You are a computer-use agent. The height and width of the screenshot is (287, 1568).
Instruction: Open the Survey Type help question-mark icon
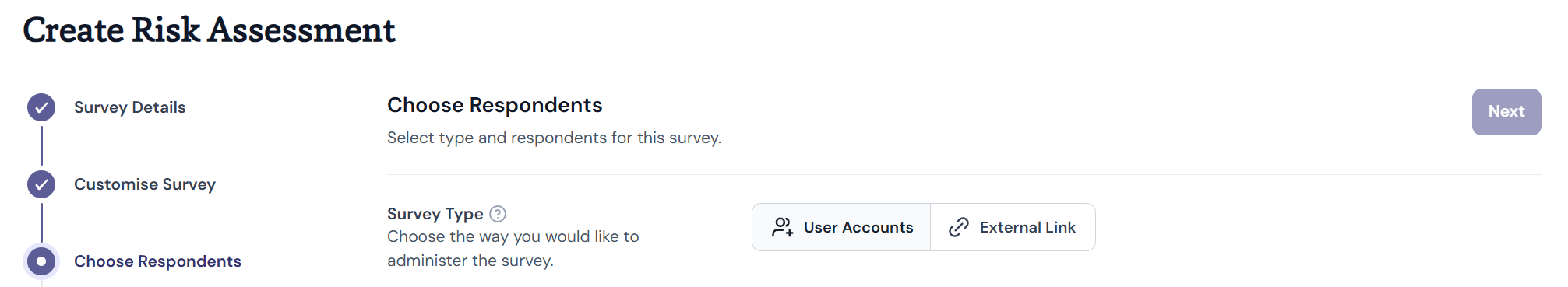[x=498, y=214]
